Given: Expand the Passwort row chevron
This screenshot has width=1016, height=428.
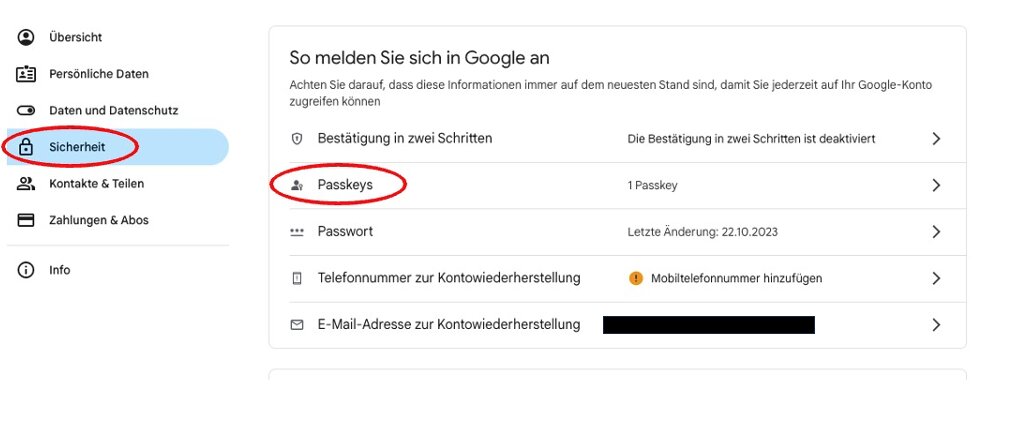Looking at the screenshot, I should coord(936,232).
